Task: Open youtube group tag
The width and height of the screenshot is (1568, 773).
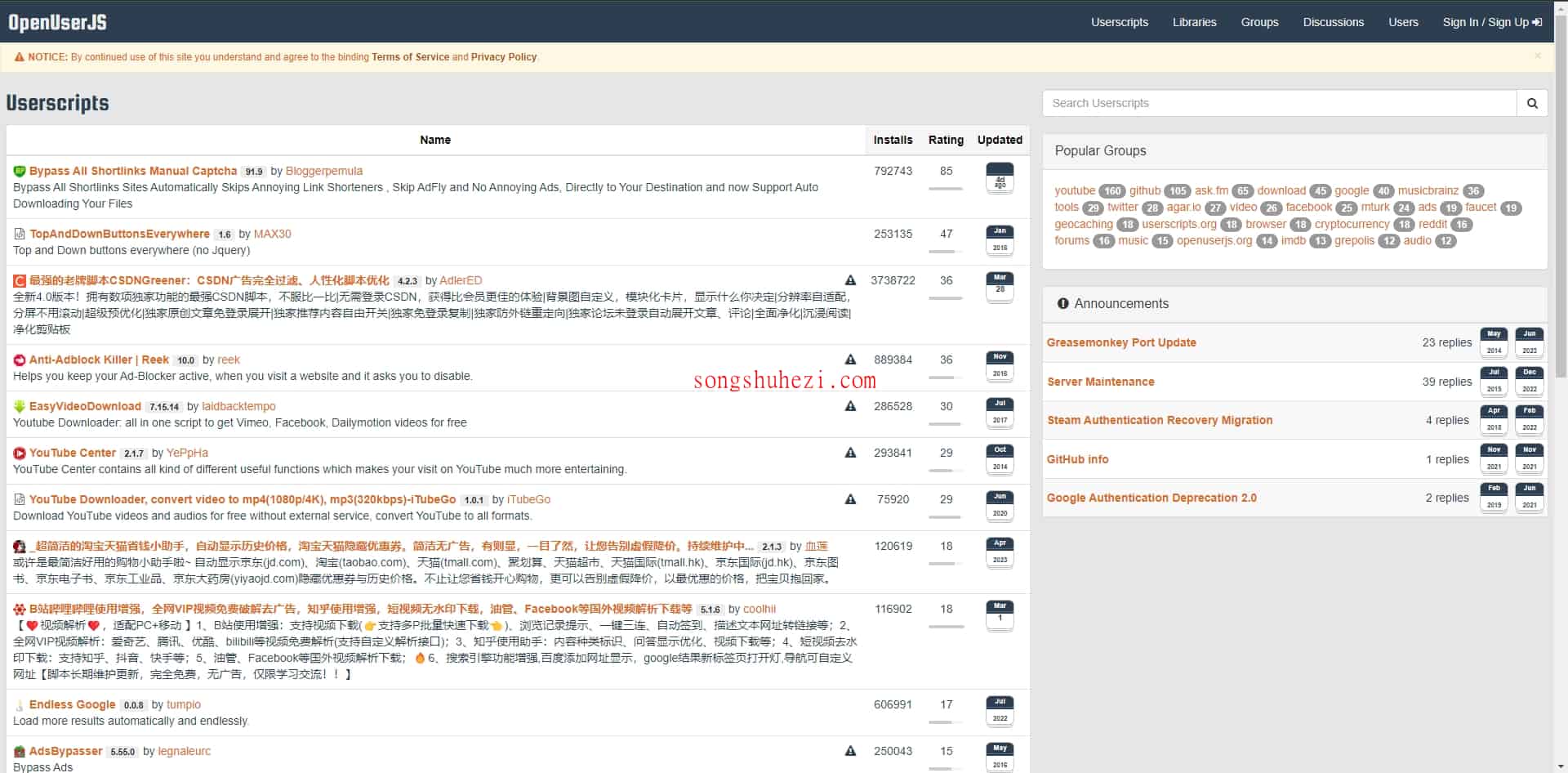Action: [1075, 190]
